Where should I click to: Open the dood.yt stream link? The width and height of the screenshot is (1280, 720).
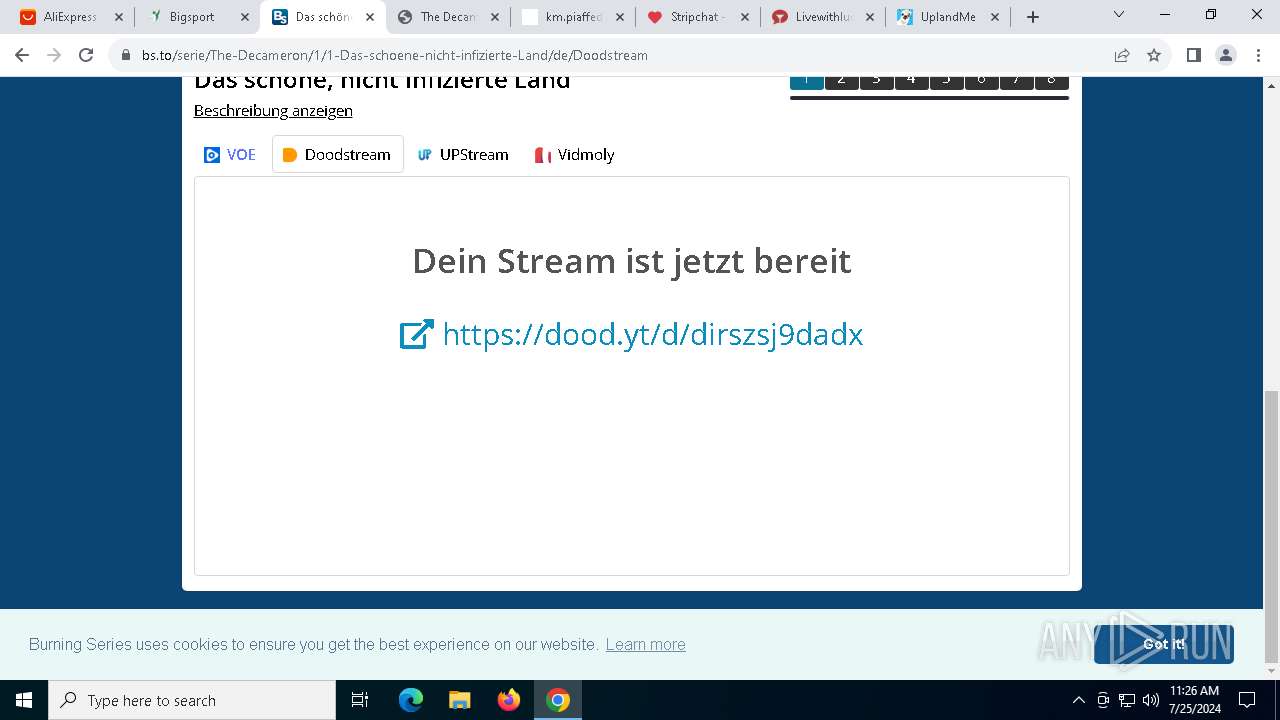click(652, 334)
